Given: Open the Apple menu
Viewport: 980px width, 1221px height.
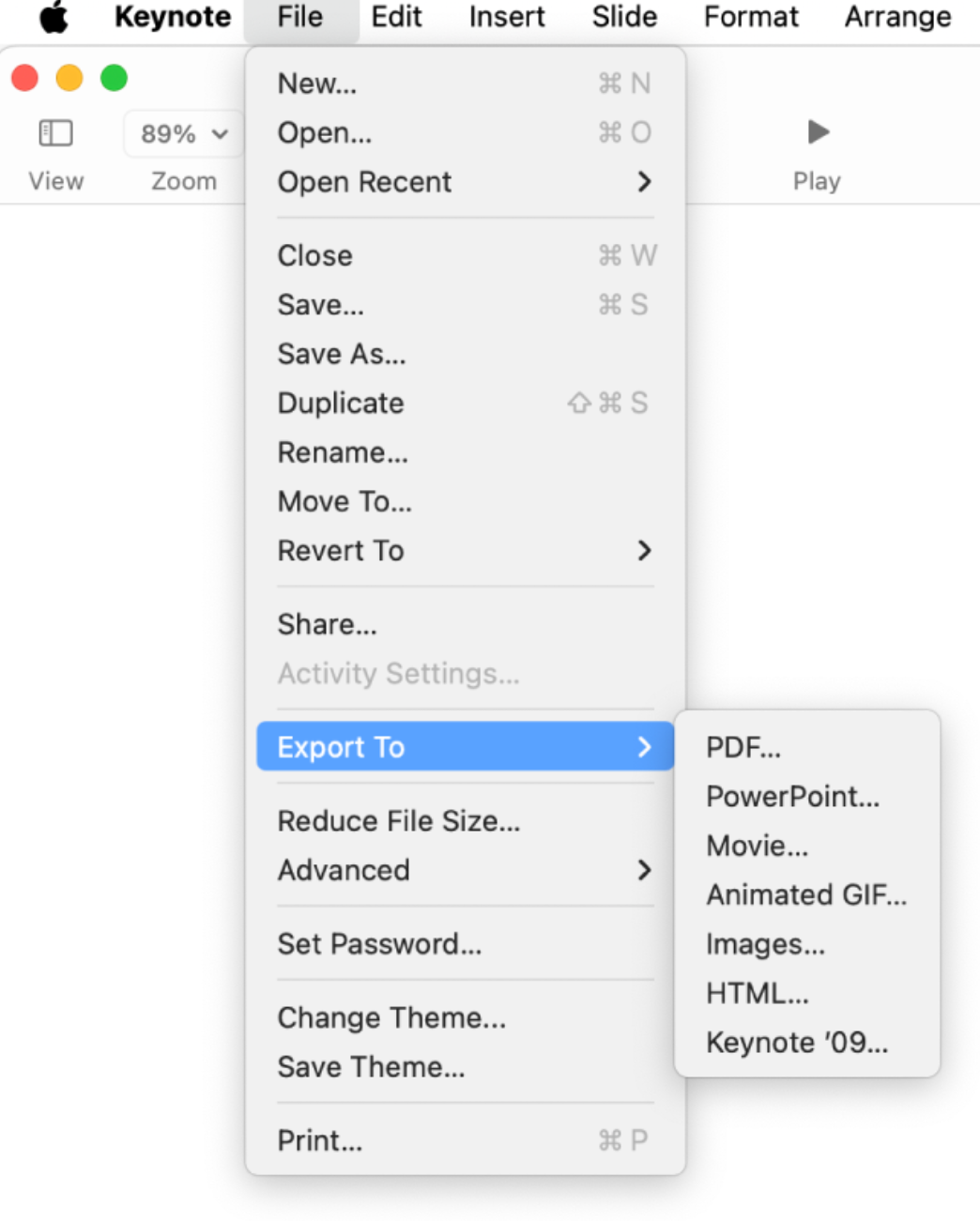Looking at the screenshot, I should [54, 16].
